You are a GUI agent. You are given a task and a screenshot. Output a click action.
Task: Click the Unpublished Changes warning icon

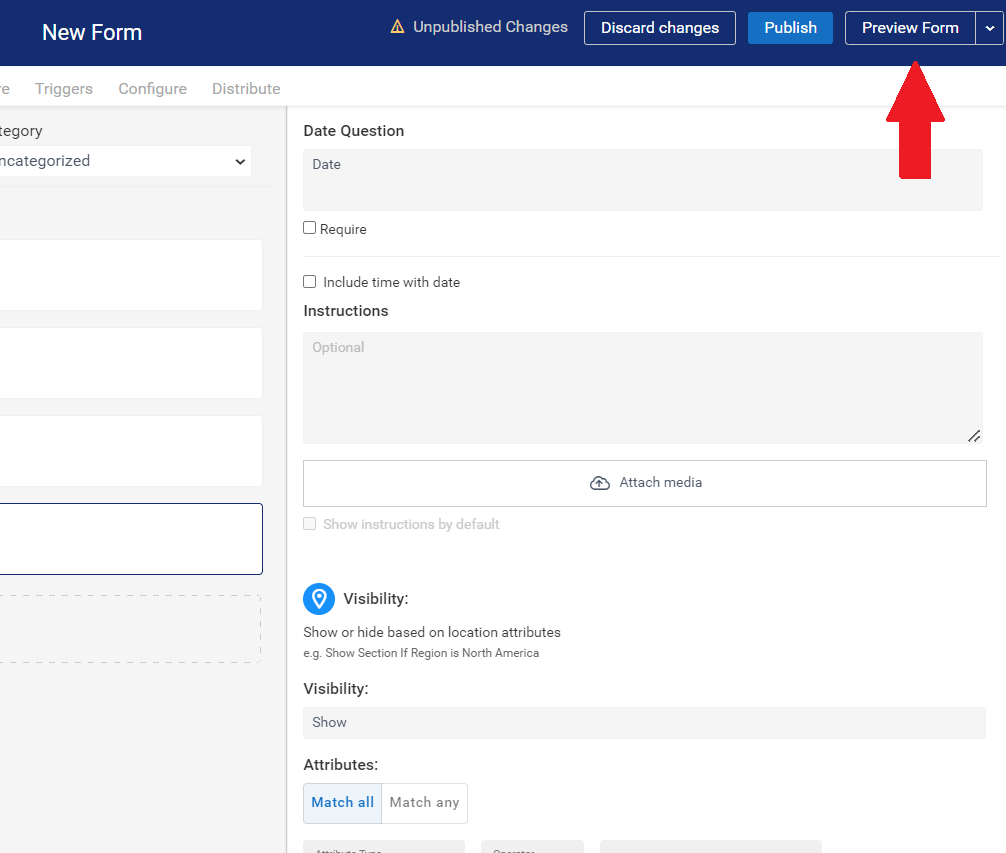tap(398, 27)
